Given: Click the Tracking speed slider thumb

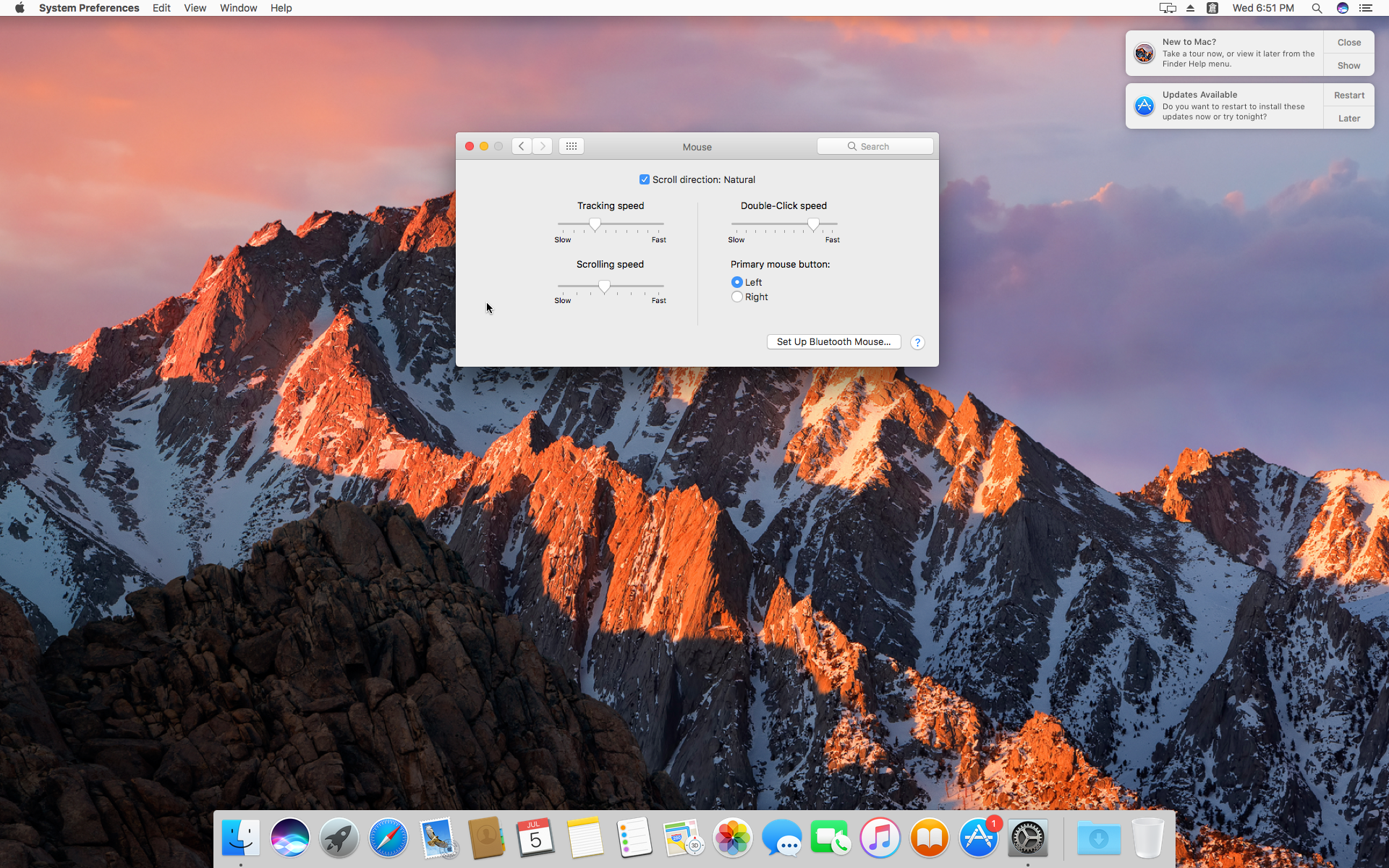Looking at the screenshot, I should tap(595, 224).
